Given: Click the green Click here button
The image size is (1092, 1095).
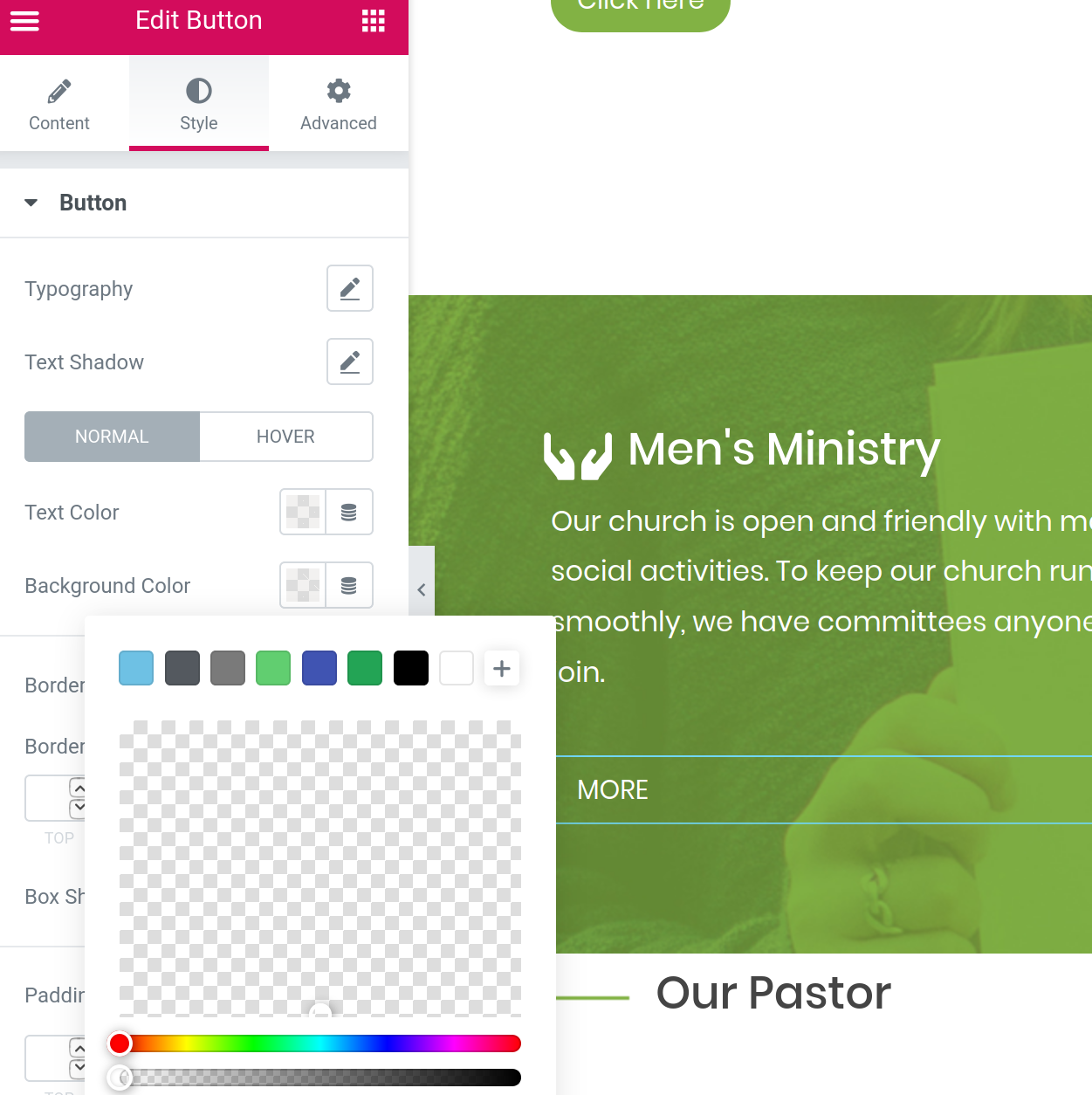Looking at the screenshot, I should point(641,9).
